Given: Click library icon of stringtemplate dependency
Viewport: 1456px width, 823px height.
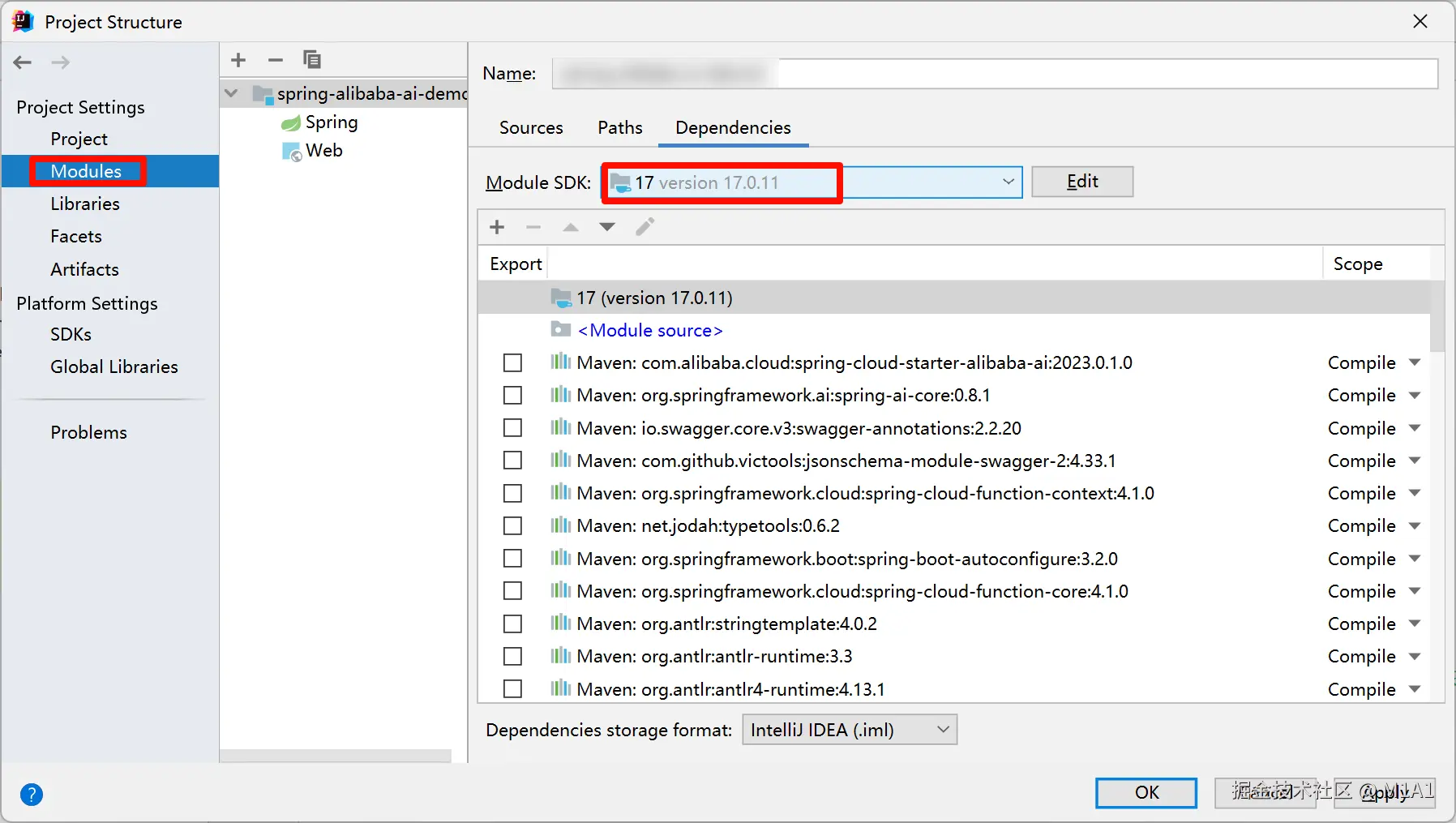Looking at the screenshot, I should 560,624.
